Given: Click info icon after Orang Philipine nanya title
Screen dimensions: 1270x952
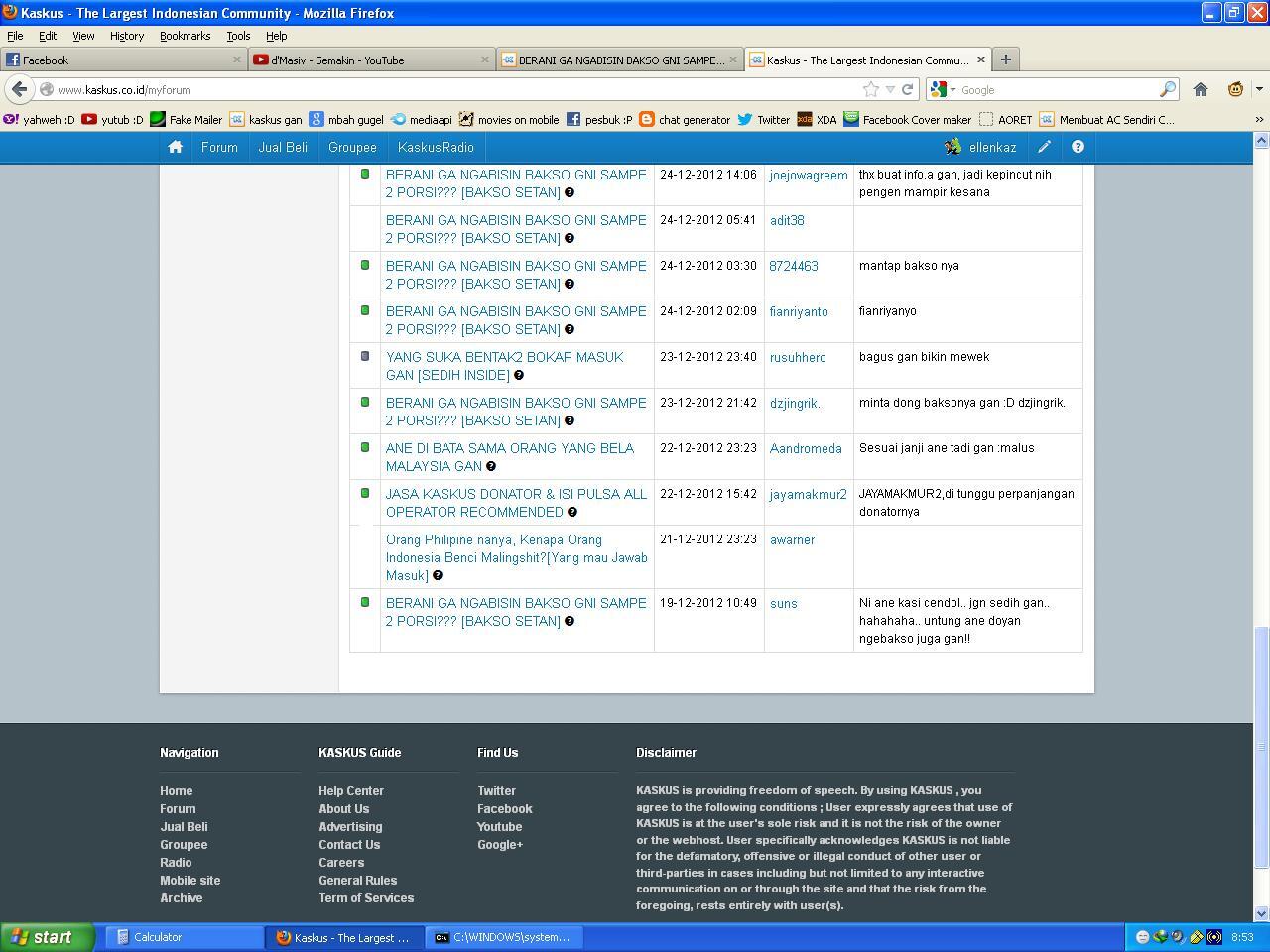Looking at the screenshot, I should [438, 575].
